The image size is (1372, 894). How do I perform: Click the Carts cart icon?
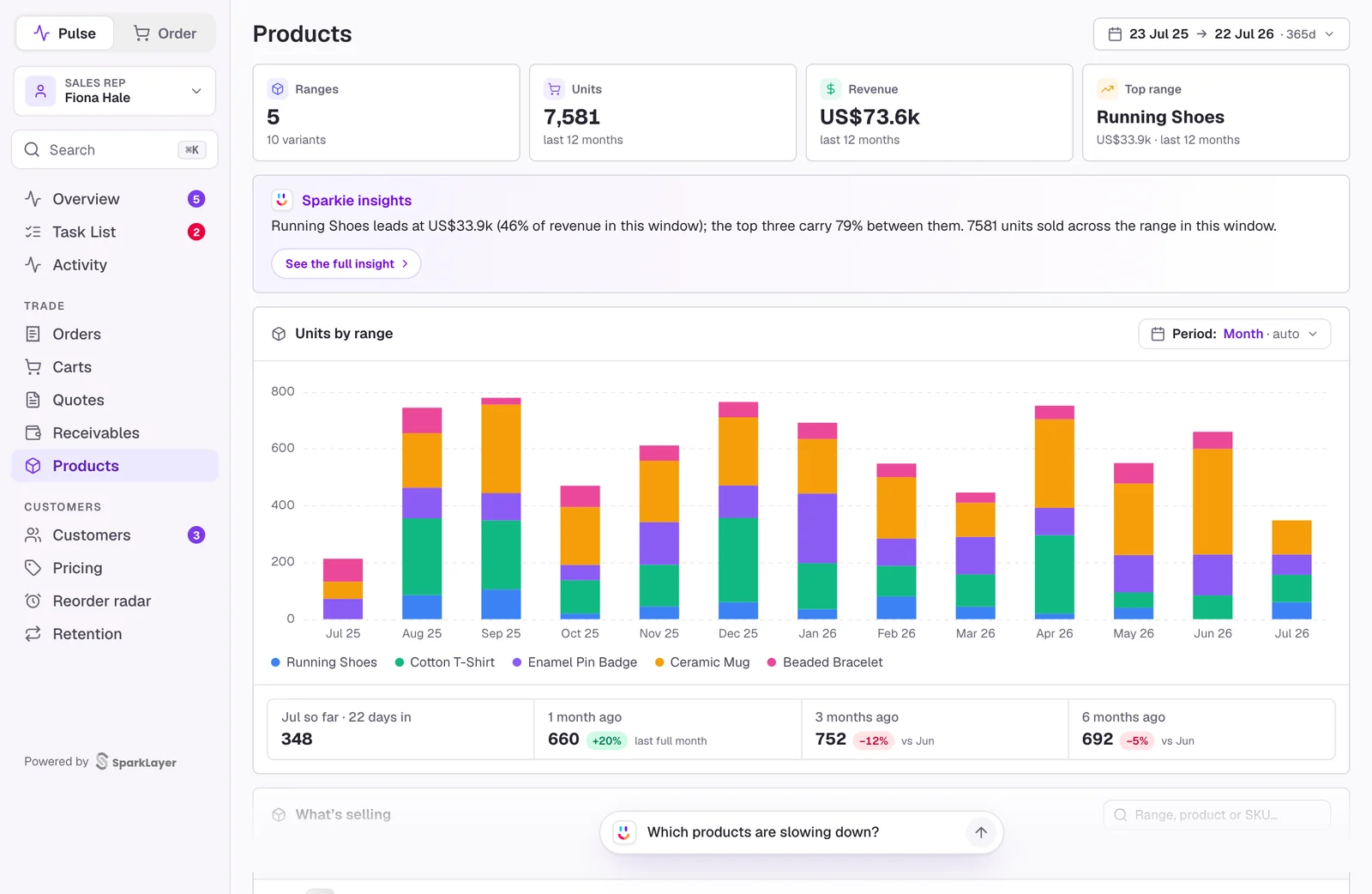(x=33, y=367)
